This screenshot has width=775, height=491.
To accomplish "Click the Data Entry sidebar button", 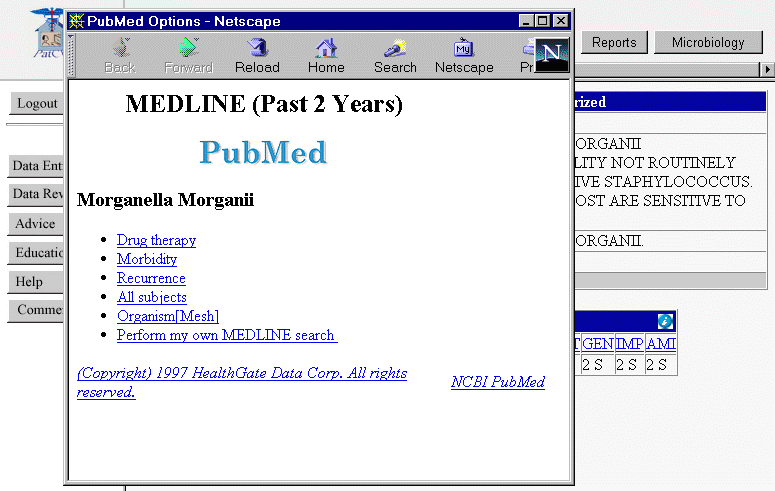I will 35,166.
